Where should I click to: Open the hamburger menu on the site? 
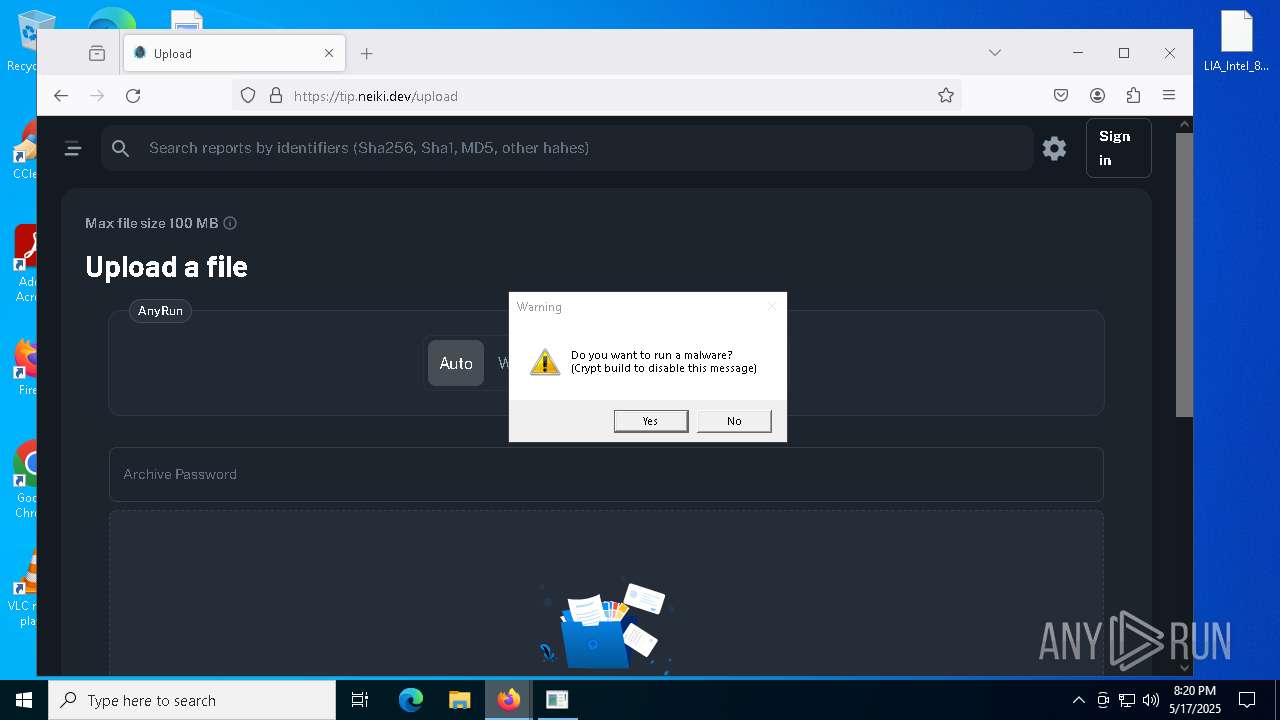[x=73, y=148]
